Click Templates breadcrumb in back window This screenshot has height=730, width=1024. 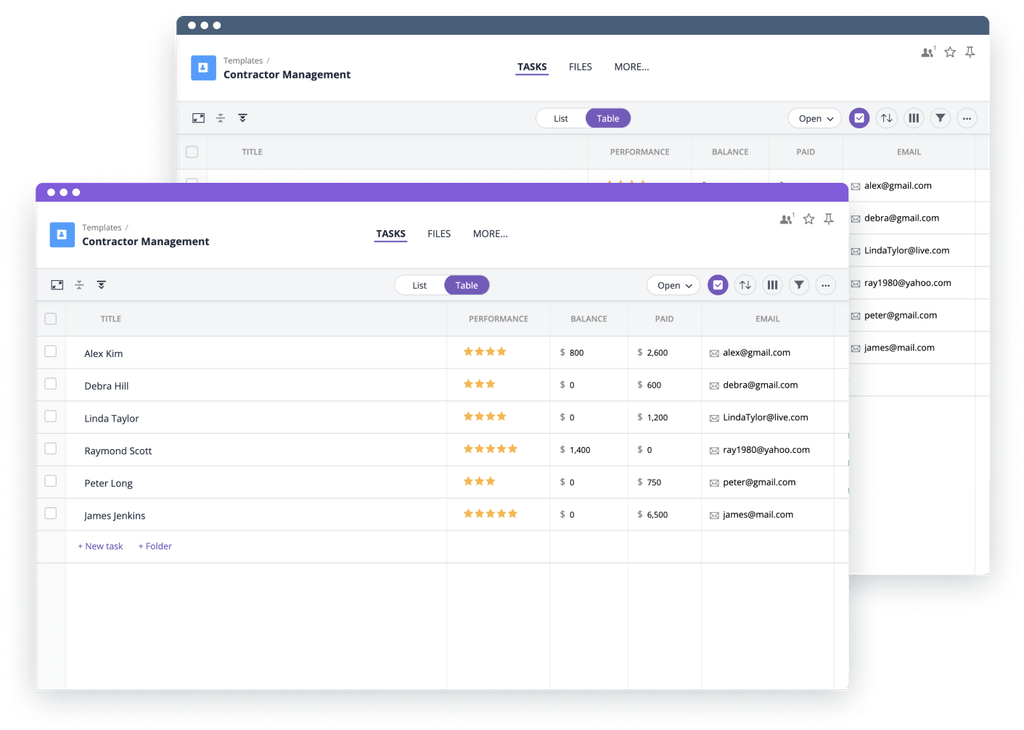pyautogui.click(x=243, y=61)
